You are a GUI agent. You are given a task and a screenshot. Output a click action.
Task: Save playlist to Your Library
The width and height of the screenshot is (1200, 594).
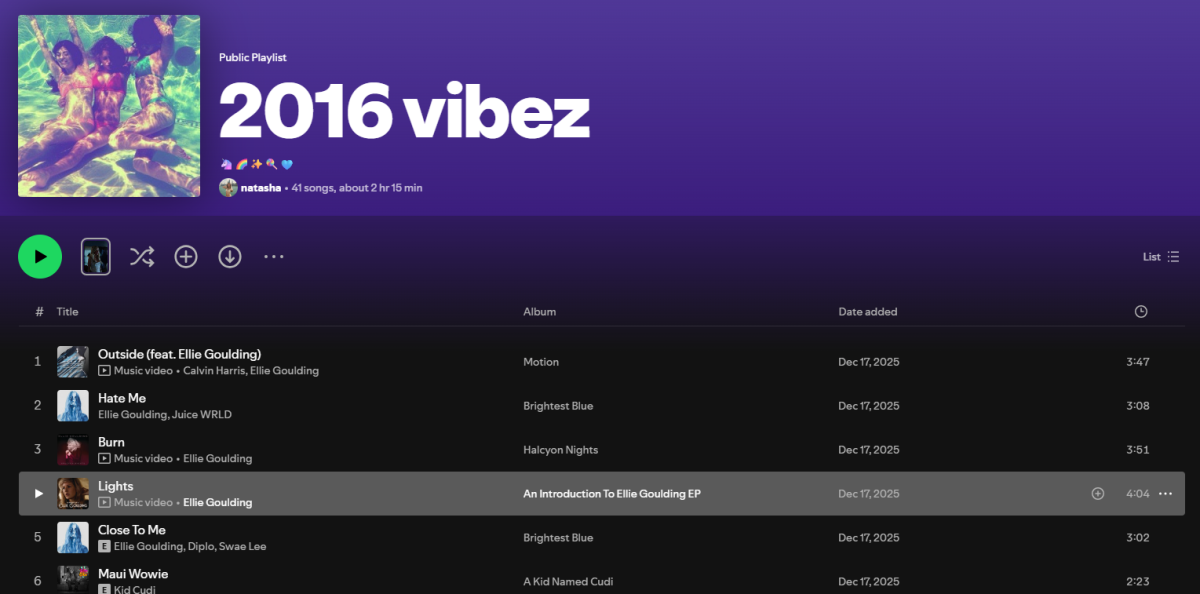(186, 257)
